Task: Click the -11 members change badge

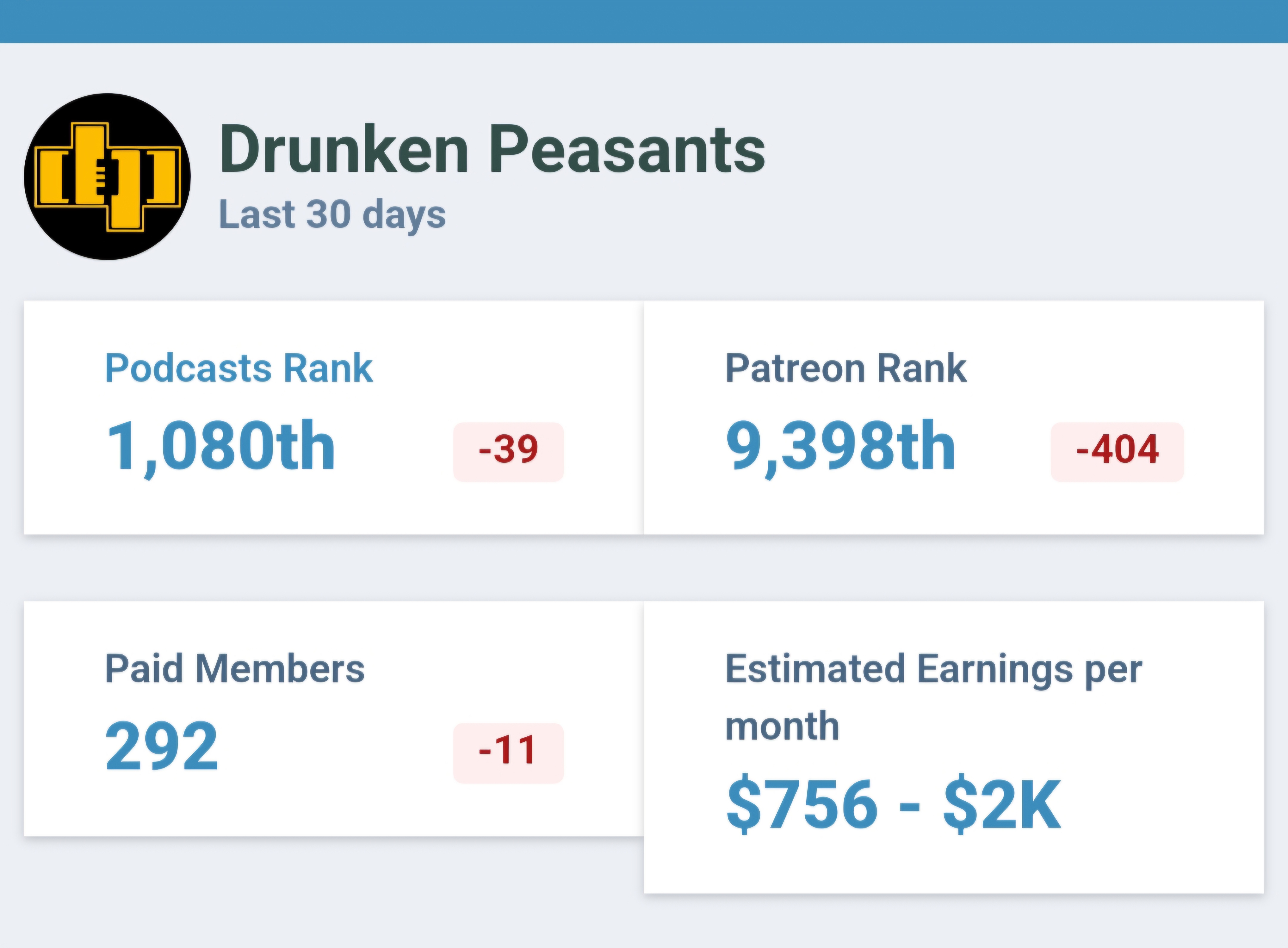Action: point(509,752)
